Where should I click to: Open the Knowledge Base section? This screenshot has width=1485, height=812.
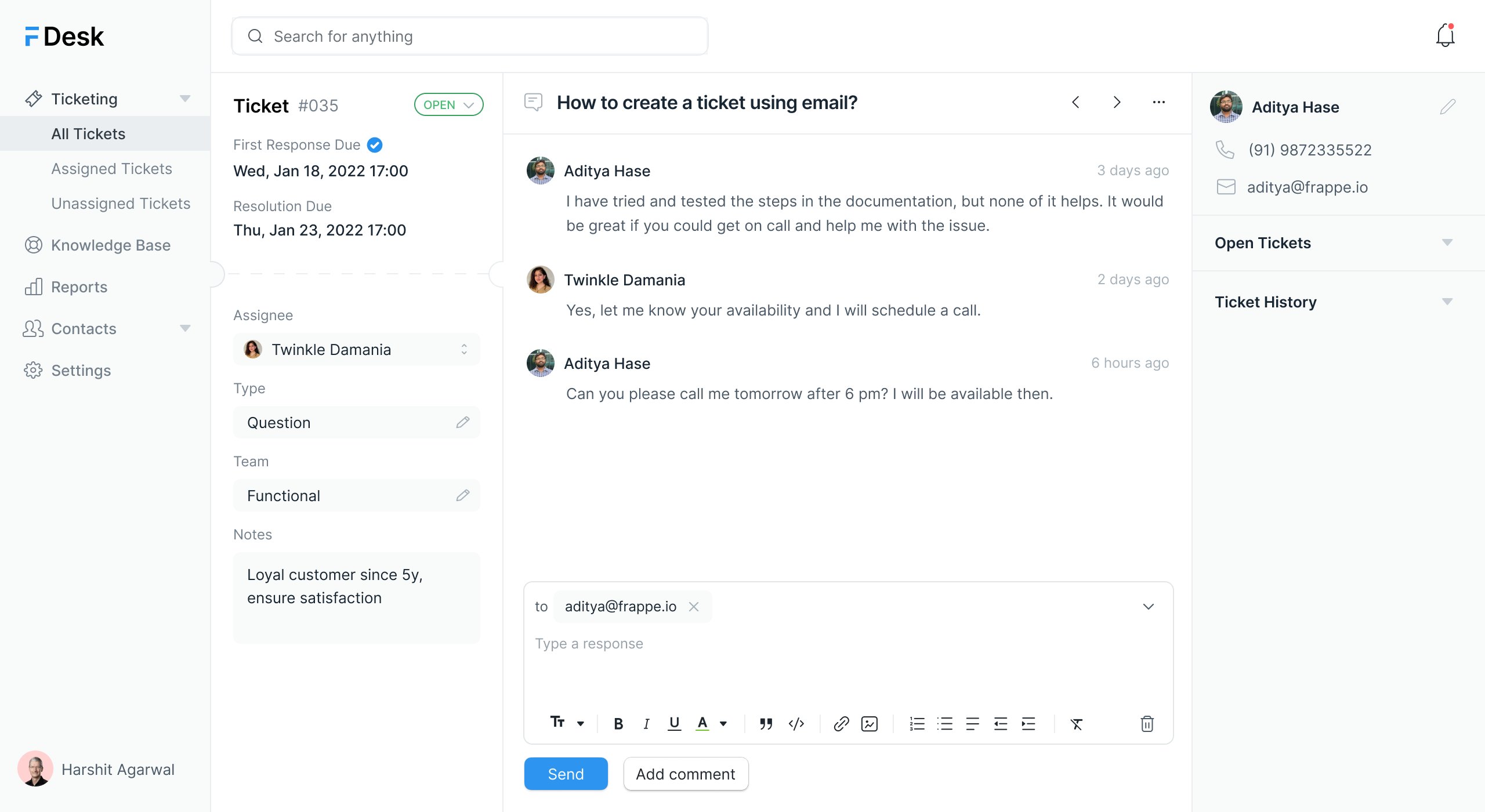(110, 245)
